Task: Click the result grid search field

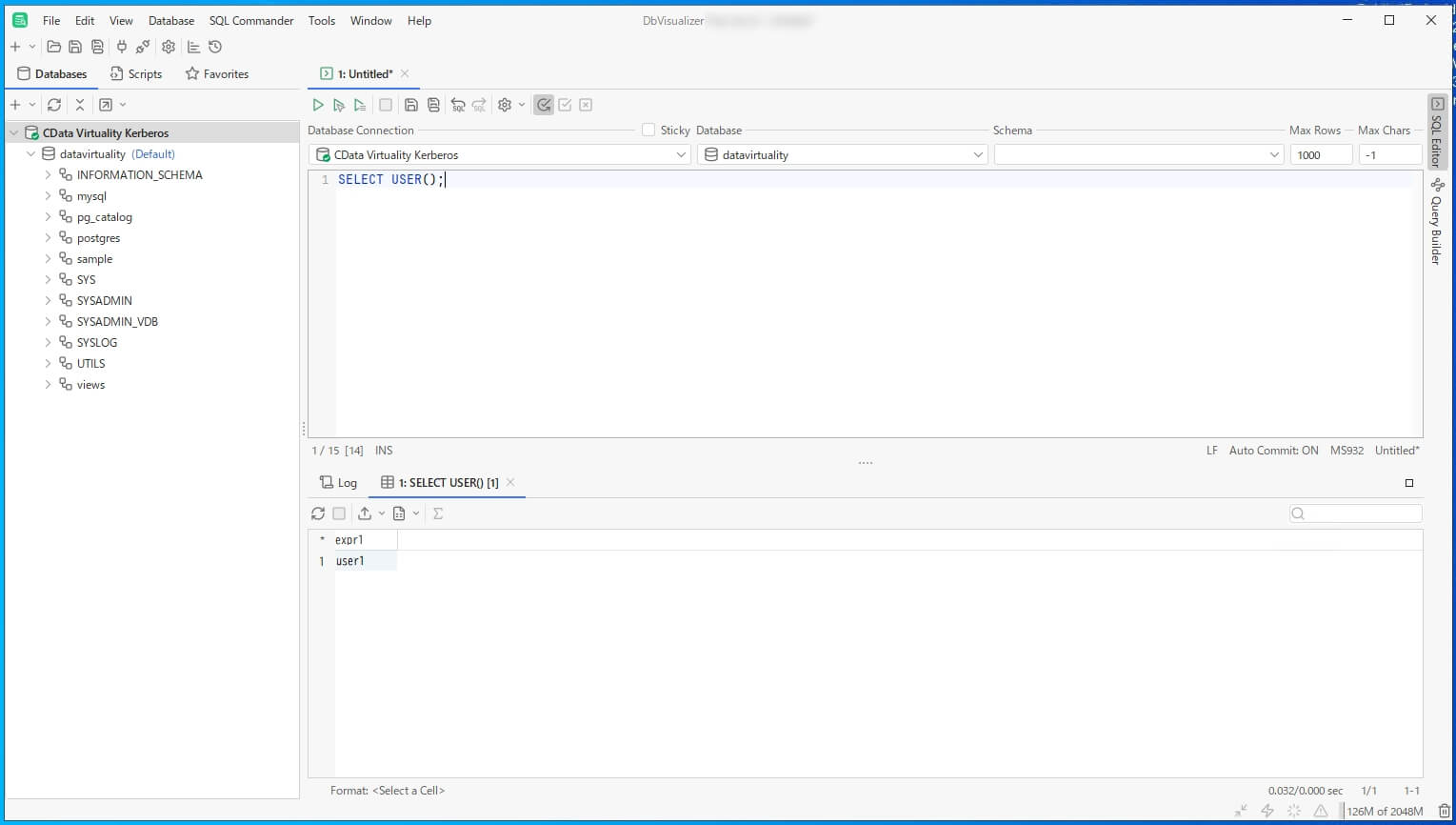Action: tap(1356, 513)
